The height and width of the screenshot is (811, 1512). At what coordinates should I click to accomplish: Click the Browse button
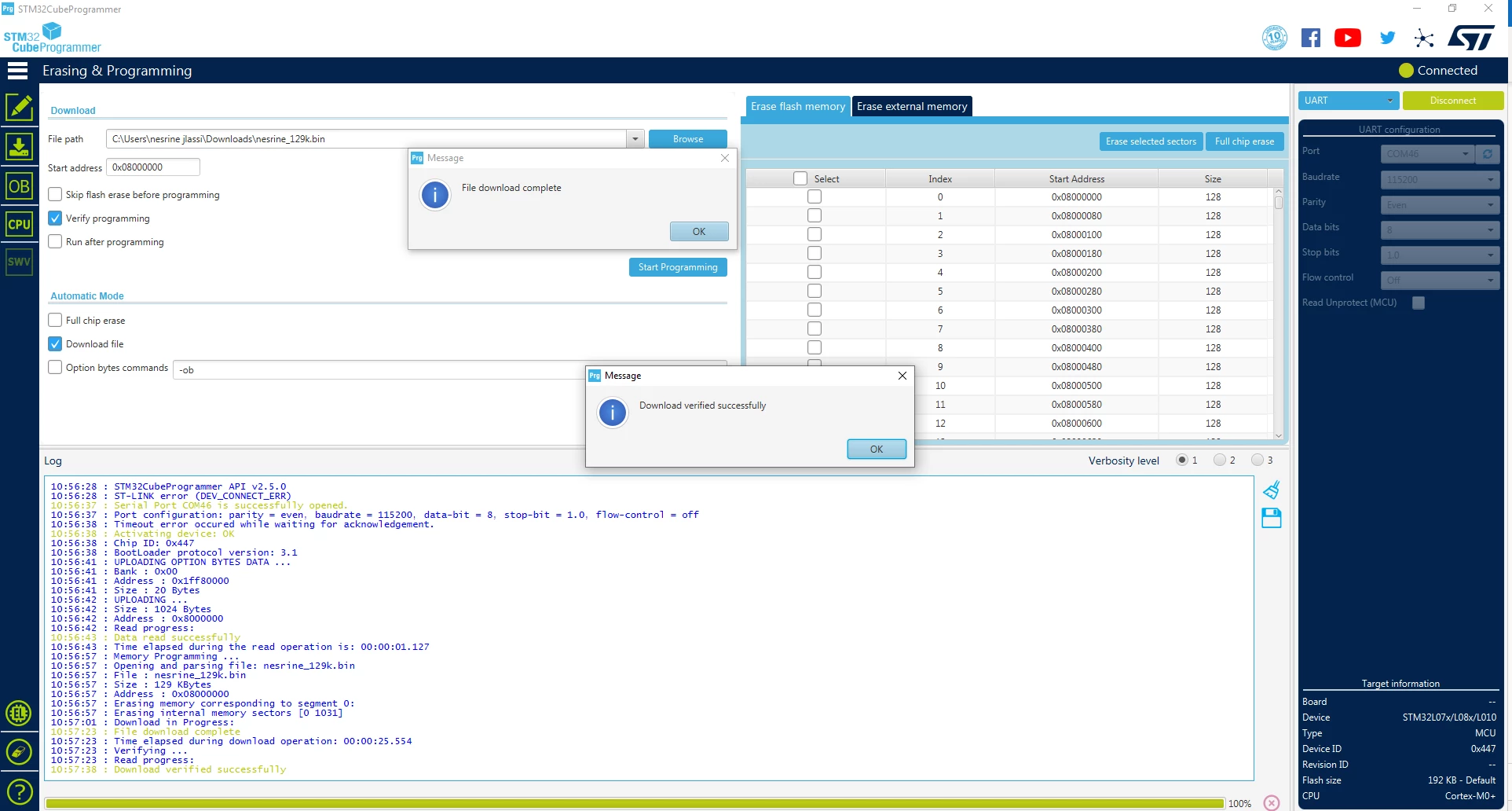click(x=688, y=139)
